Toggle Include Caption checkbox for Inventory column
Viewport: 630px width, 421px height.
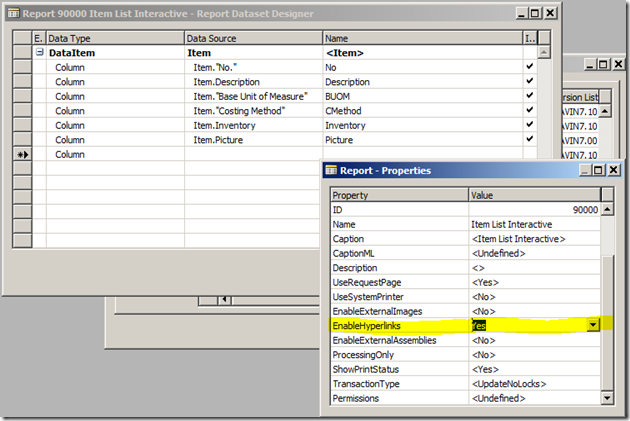pos(530,125)
